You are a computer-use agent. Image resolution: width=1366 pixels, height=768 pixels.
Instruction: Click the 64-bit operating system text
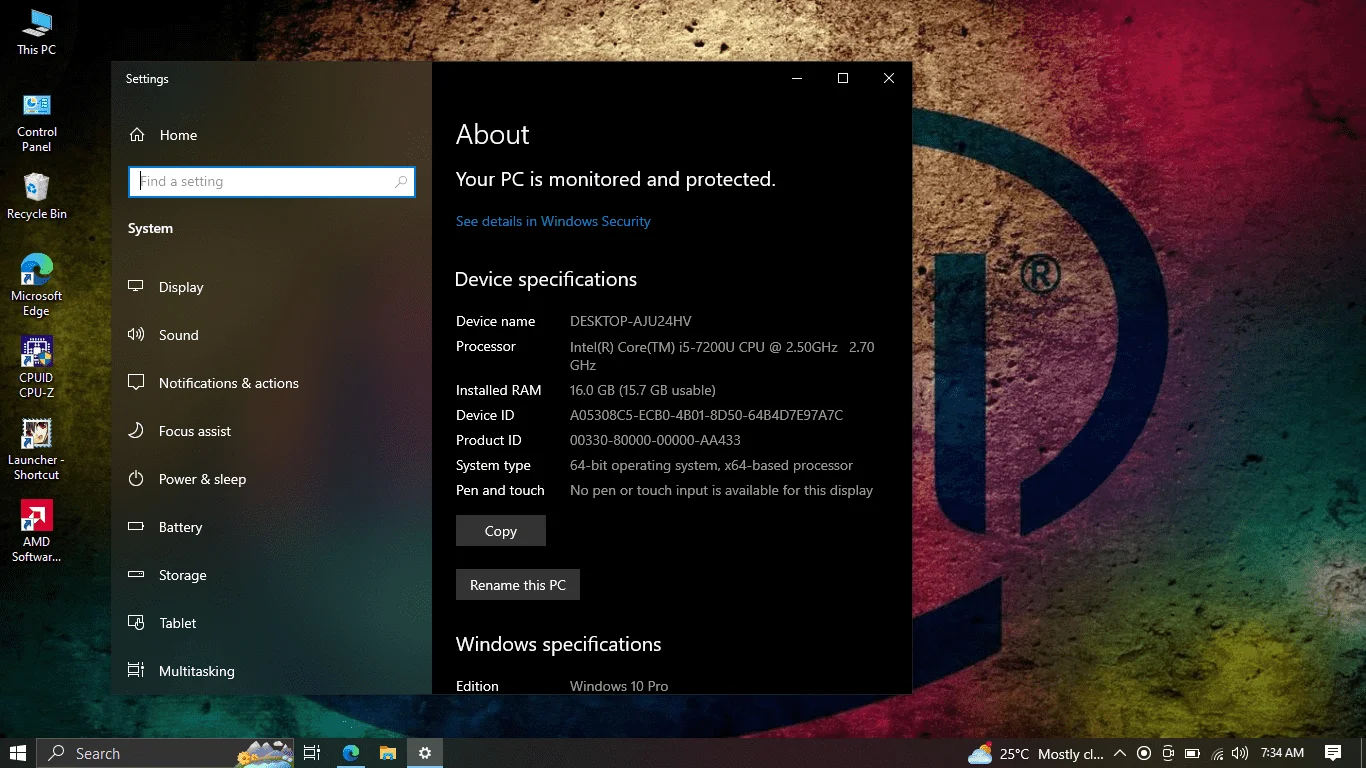[x=711, y=465]
